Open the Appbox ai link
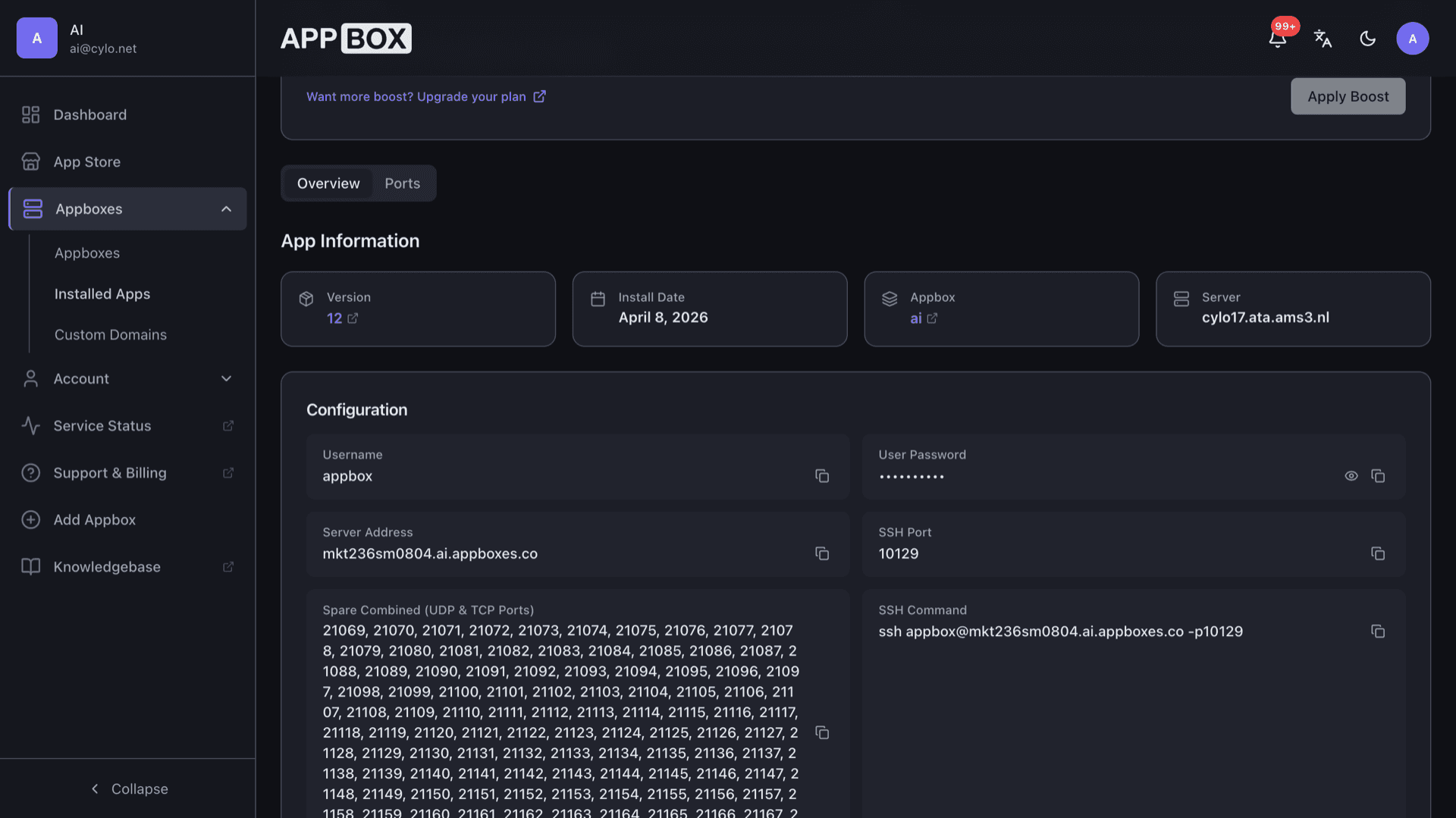This screenshot has width=1456, height=818. point(924,318)
